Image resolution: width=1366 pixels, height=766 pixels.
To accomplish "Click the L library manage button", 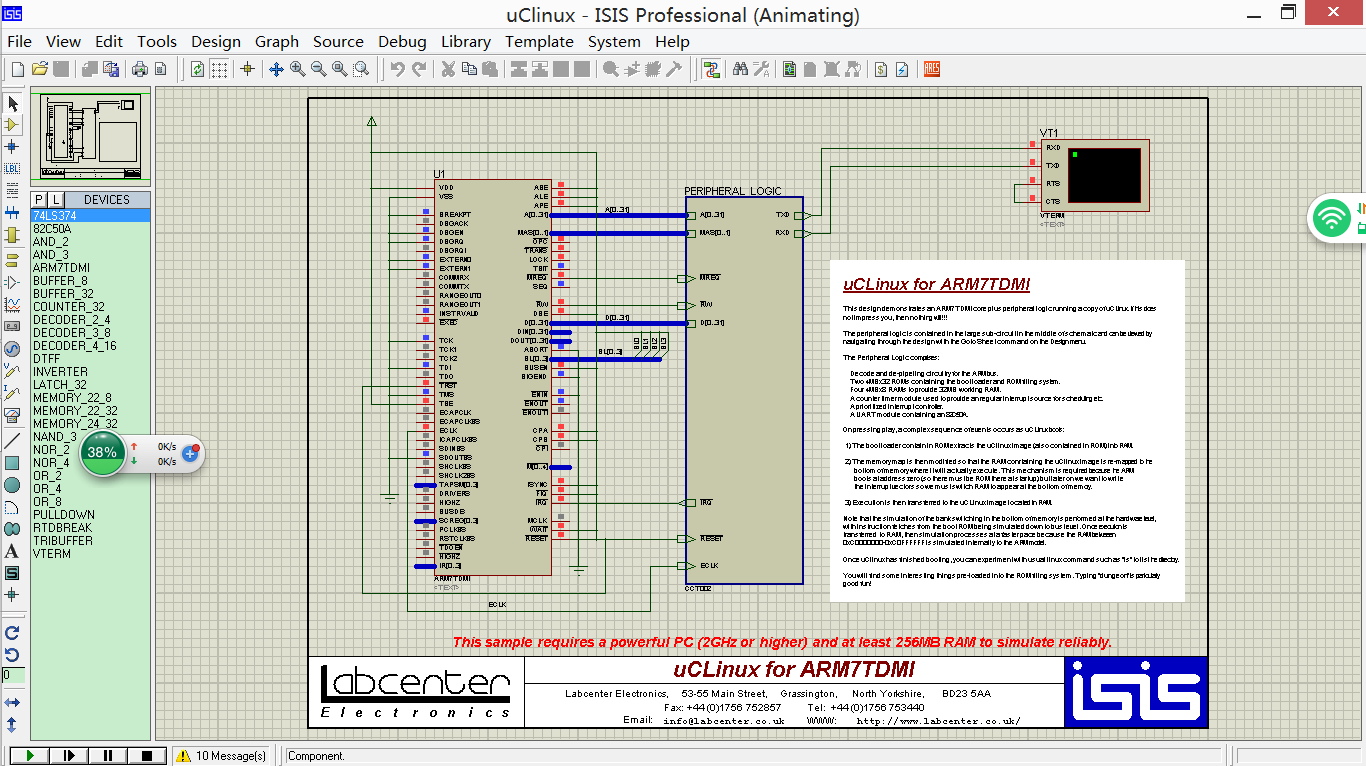I will (x=56, y=200).
